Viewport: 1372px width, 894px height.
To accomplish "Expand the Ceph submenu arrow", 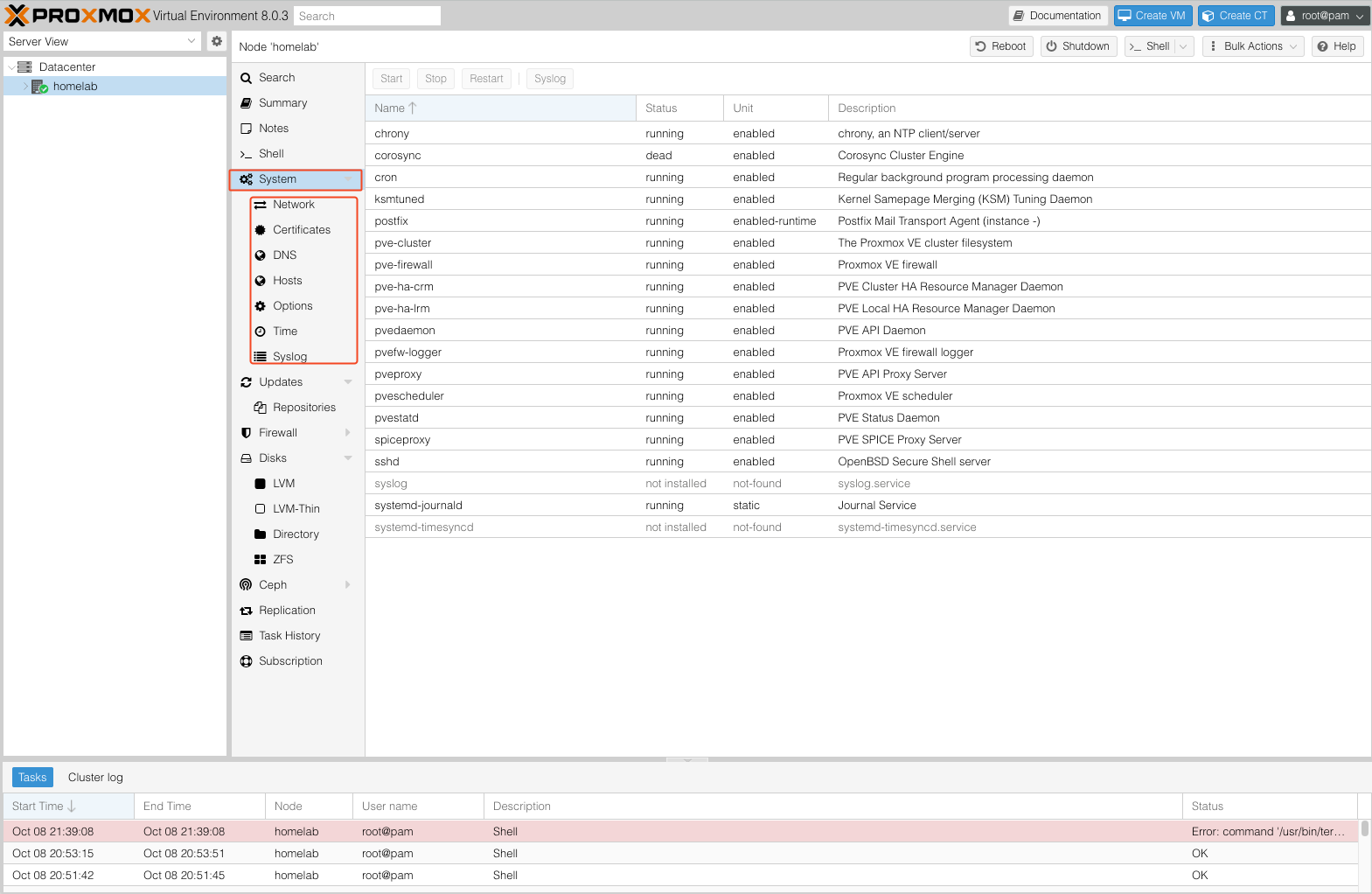I will tap(348, 585).
